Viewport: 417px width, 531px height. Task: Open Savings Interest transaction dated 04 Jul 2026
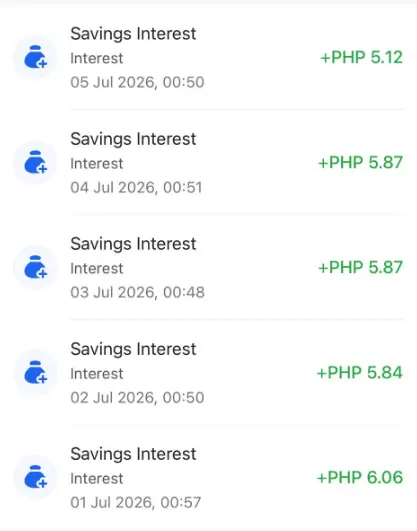208,163
